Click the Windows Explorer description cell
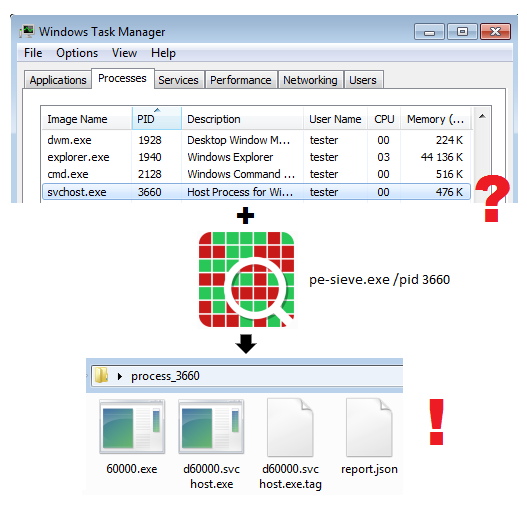 click(x=230, y=157)
